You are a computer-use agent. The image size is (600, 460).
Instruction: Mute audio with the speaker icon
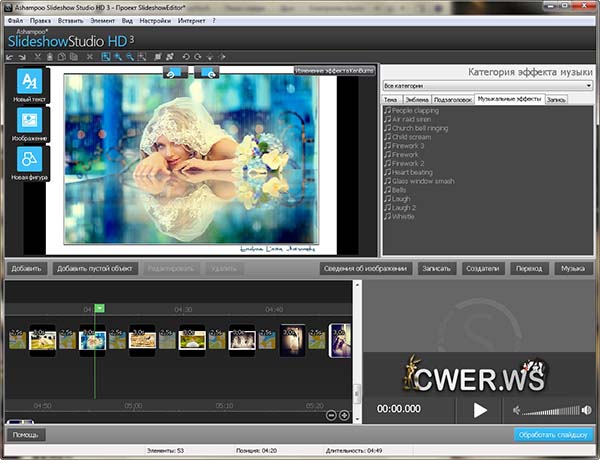click(517, 410)
